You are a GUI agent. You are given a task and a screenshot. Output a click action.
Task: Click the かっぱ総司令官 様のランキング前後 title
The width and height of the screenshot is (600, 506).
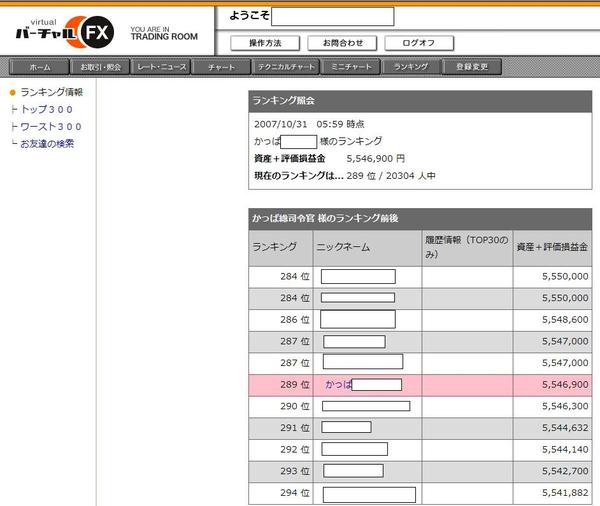pyautogui.click(x=325, y=218)
